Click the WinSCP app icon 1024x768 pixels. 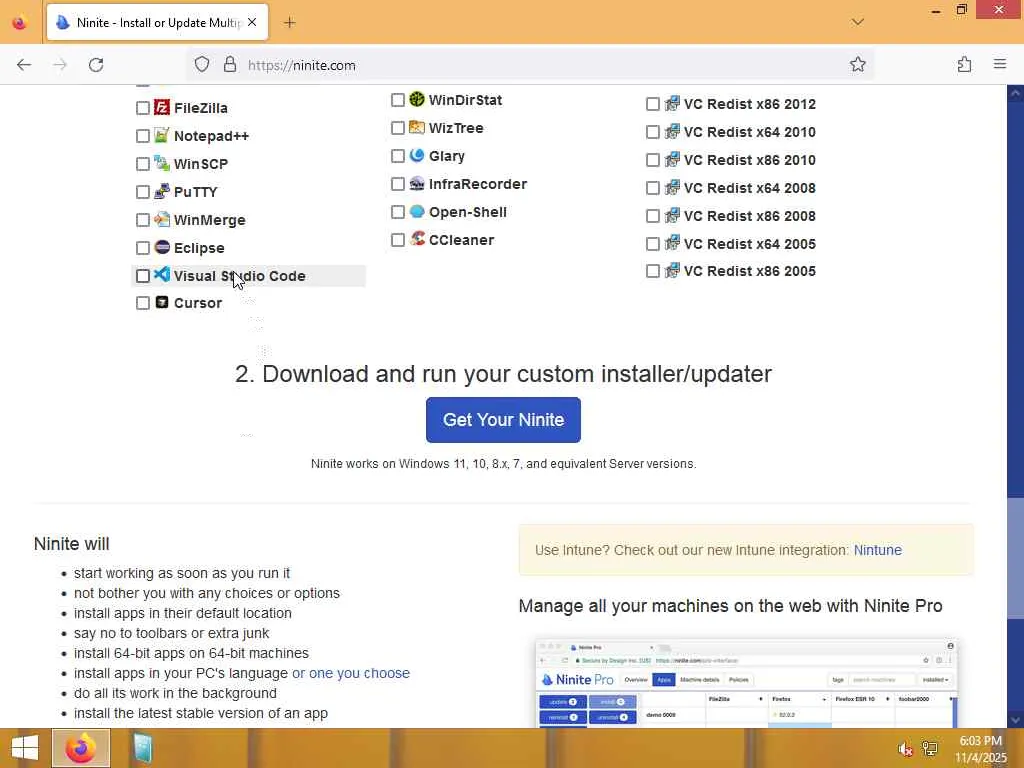point(162,163)
